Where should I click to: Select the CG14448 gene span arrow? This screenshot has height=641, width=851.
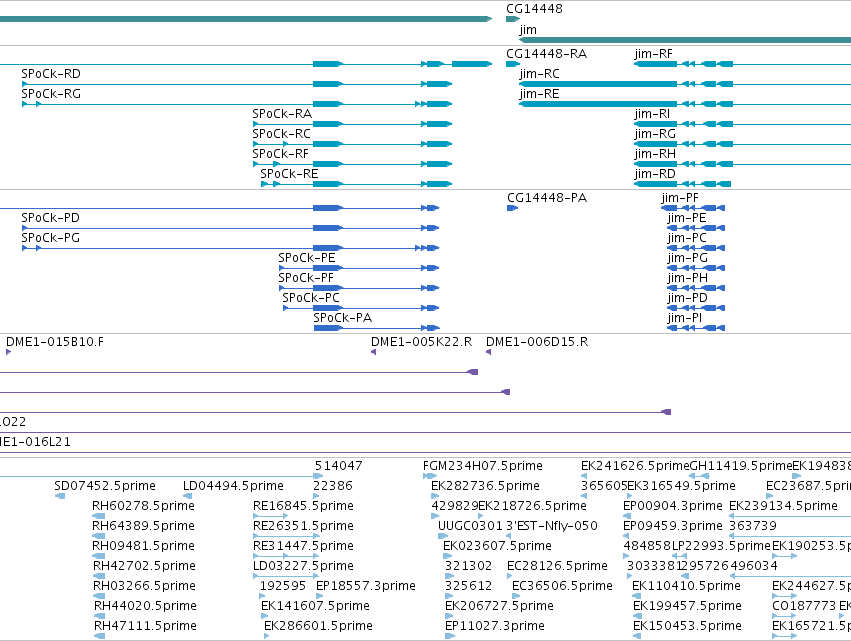coord(513,19)
